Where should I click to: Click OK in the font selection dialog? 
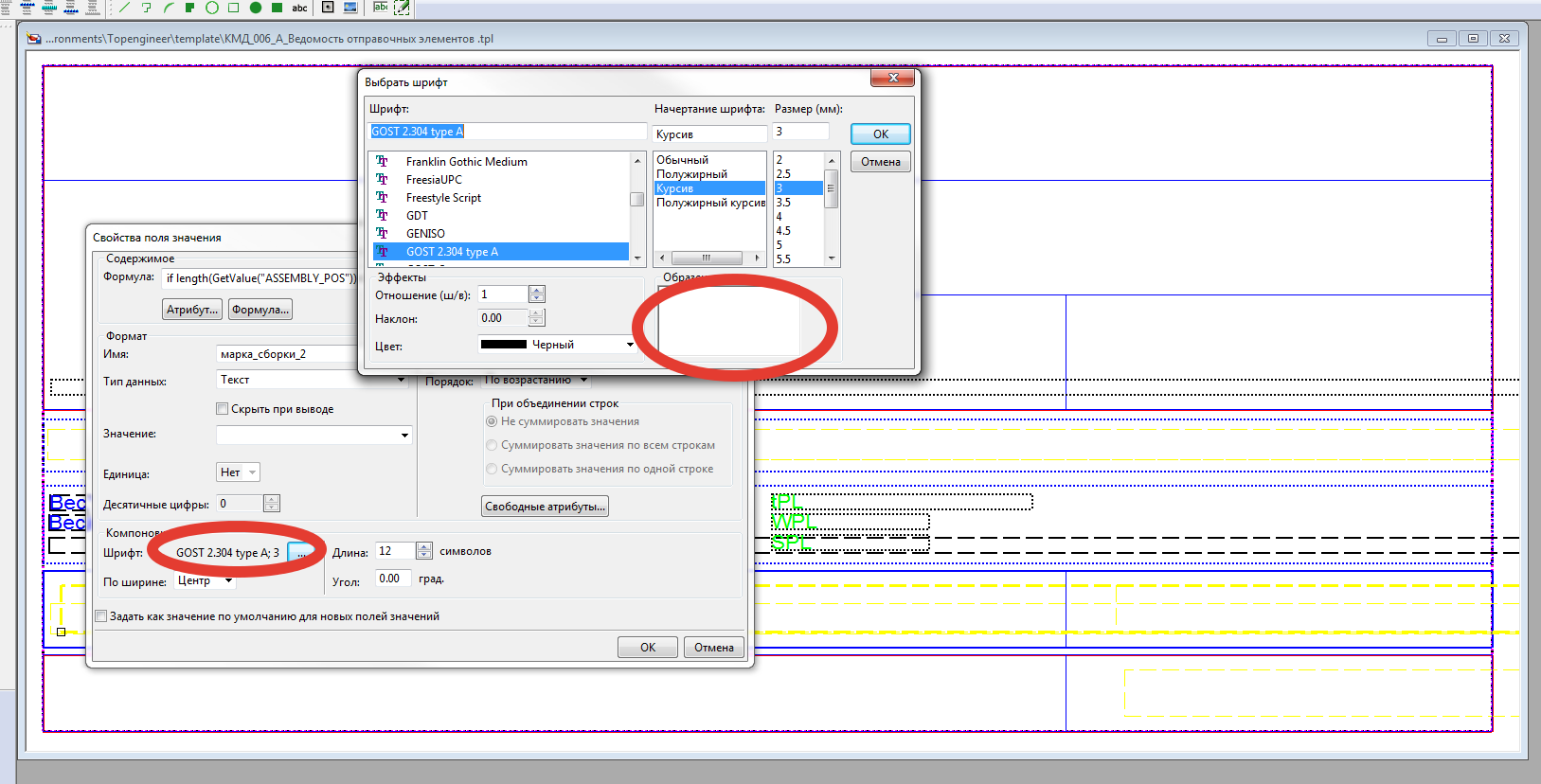(880, 134)
